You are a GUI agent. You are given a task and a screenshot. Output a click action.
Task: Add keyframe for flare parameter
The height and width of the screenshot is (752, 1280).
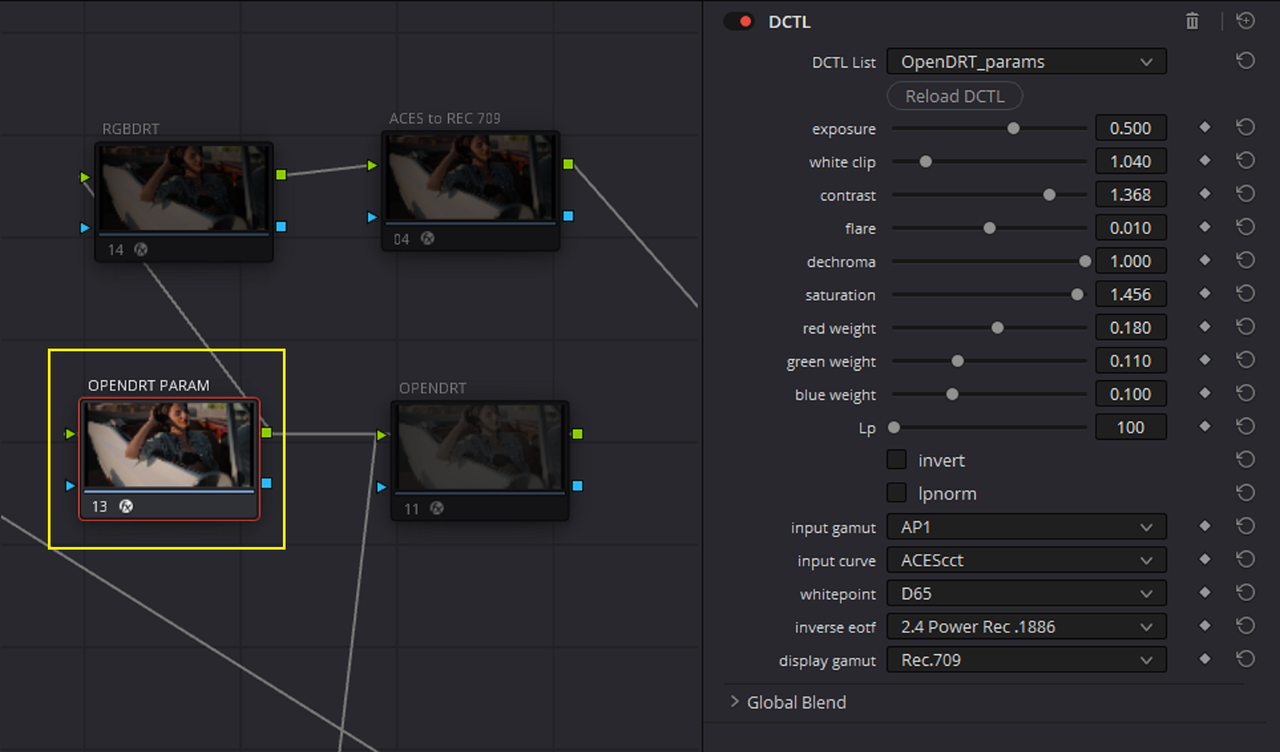[x=1205, y=227]
